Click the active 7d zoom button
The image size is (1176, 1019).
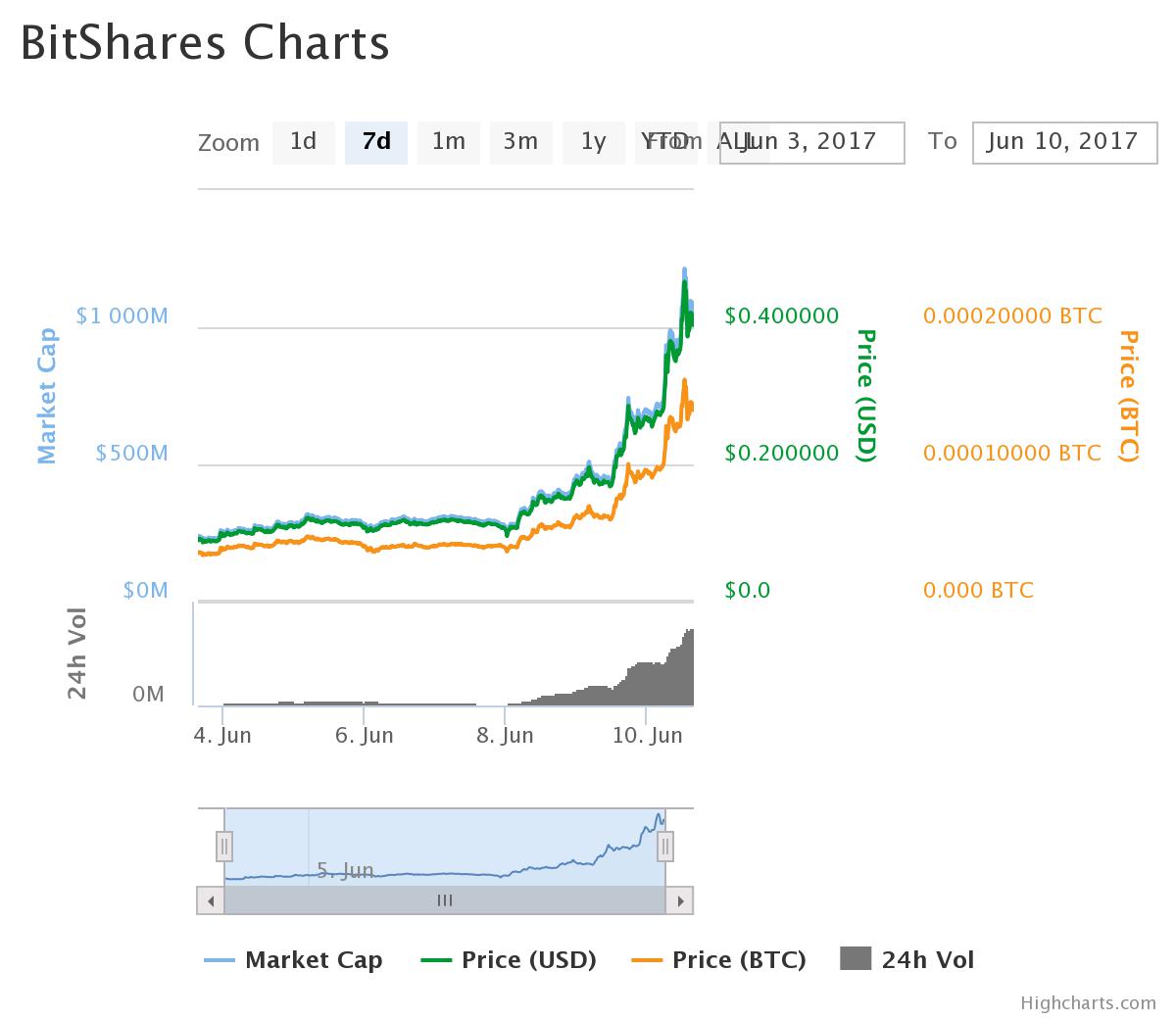coord(376,142)
